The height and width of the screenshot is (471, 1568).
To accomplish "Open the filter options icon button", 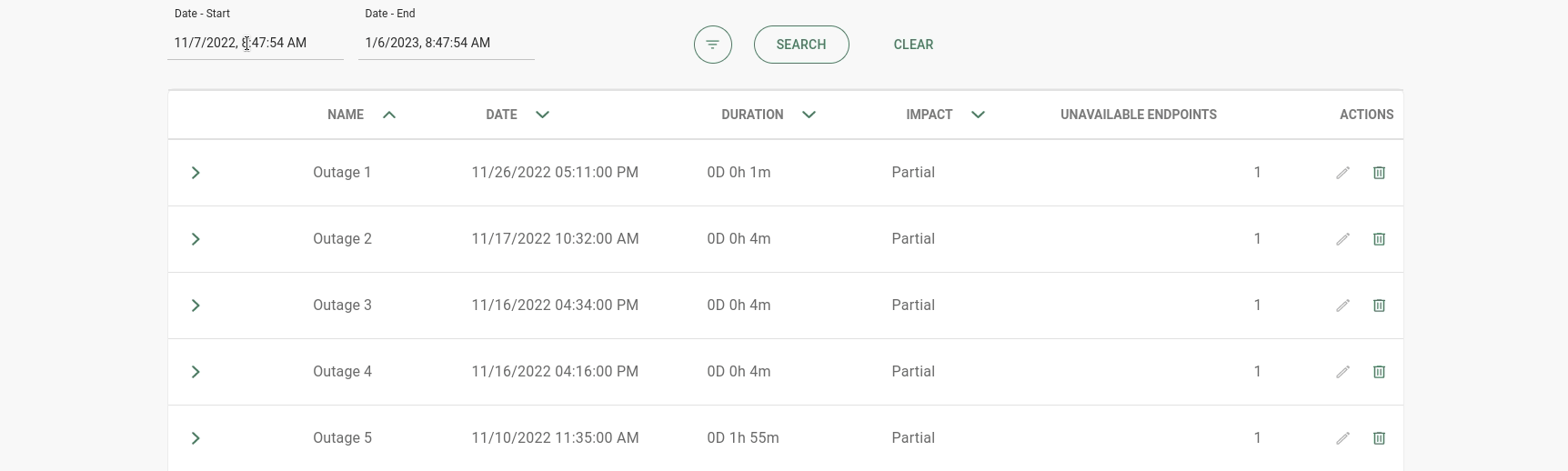I will tap(712, 45).
